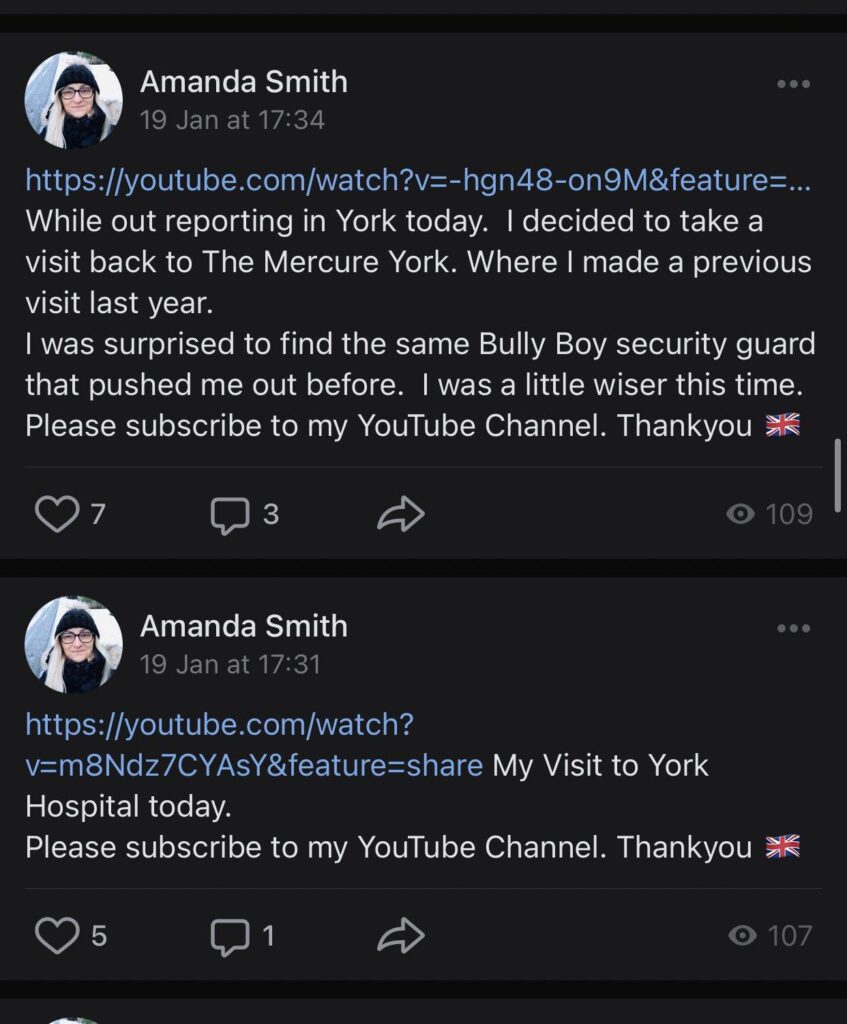Open comments on the Mercure York post
847x1024 pixels.
coord(229,514)
